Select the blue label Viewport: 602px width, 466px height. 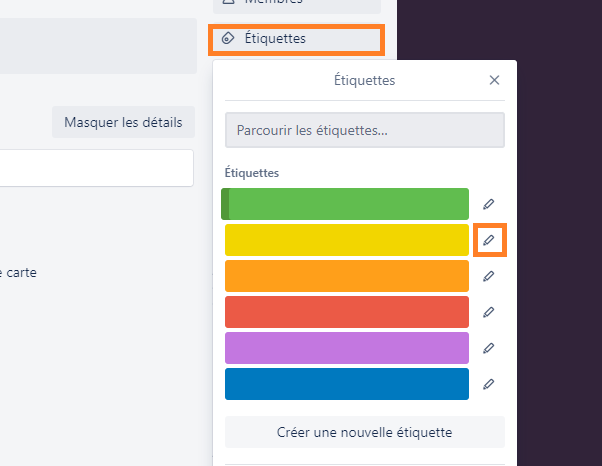347,384
